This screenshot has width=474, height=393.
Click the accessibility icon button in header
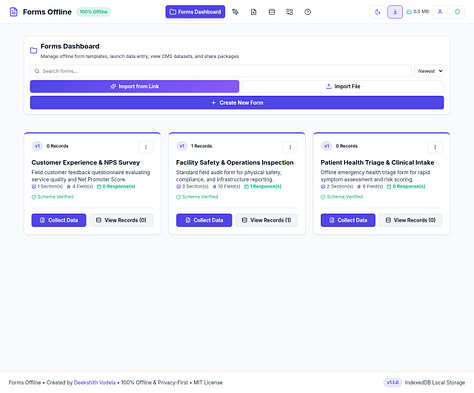395,12
